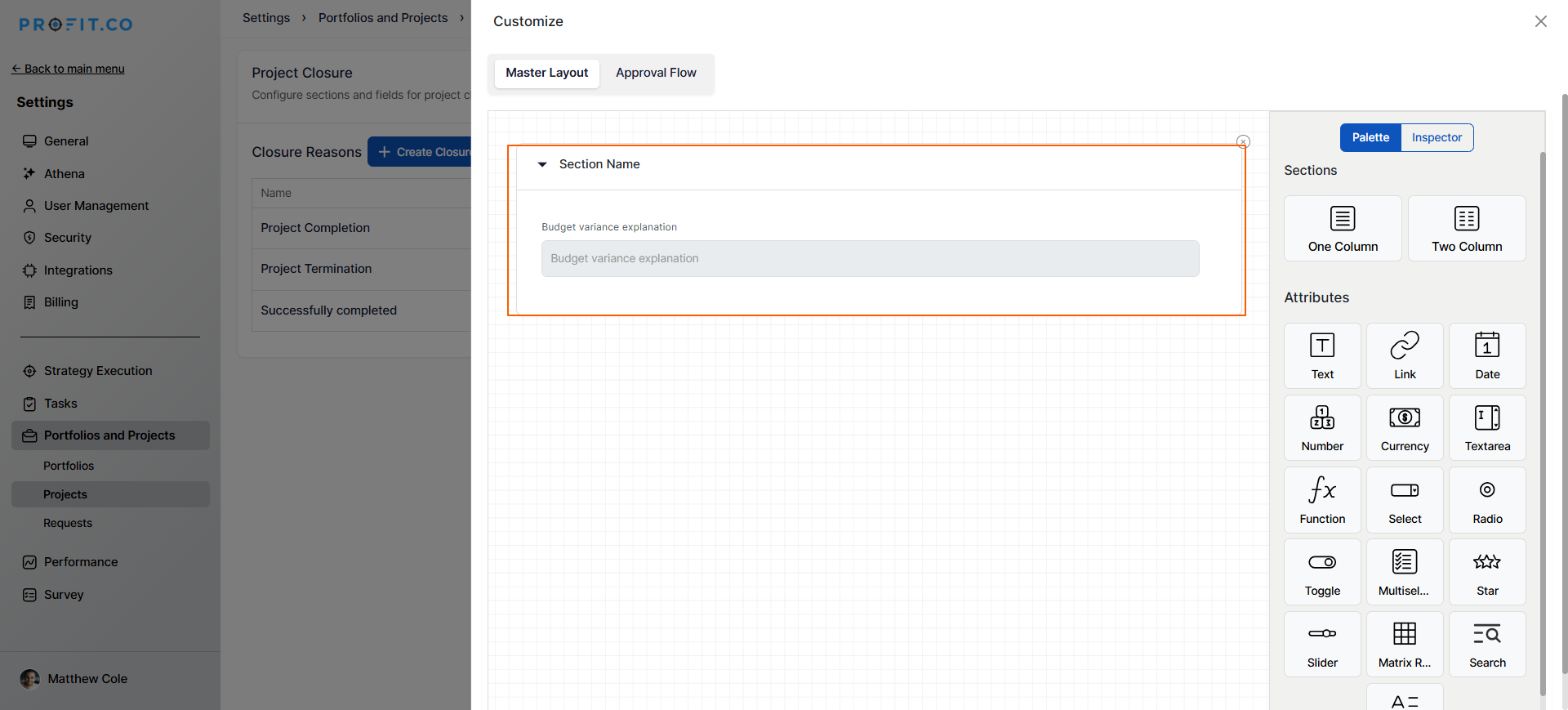Viewport: 1568px width, 710px height.
Task: Add a Matrix attribute from the palette
Action: (1405, 644)
